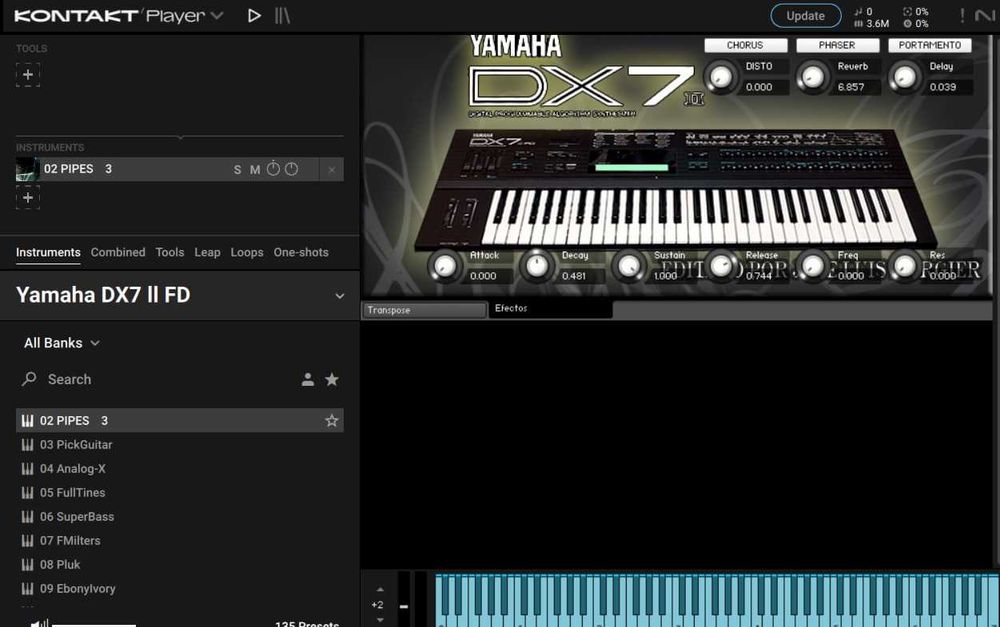Click the Release knob
This screenshot has height=627, width=1000.
[x=721, y=266]
